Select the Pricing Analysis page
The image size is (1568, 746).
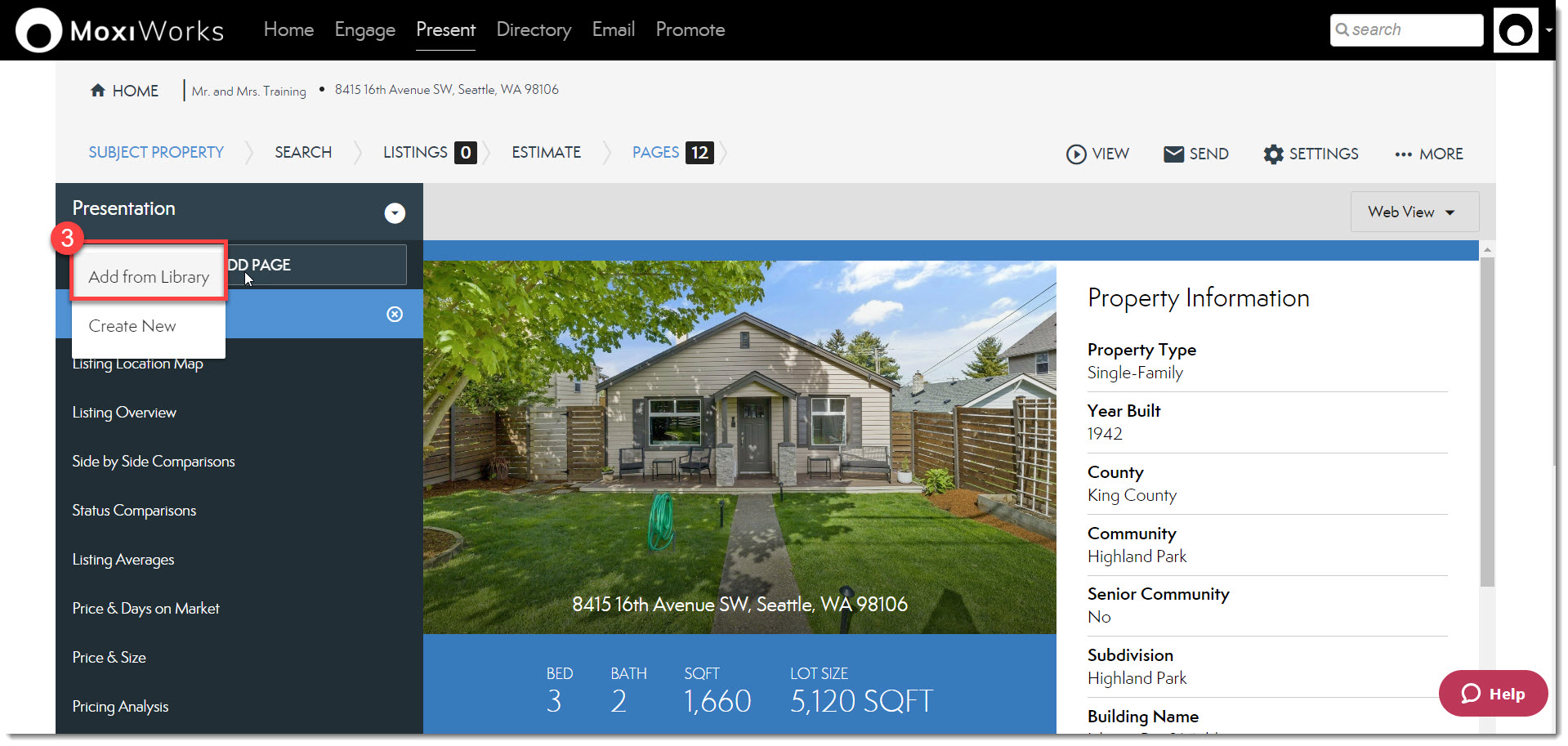pyautogui.click(x=120, y=707)
